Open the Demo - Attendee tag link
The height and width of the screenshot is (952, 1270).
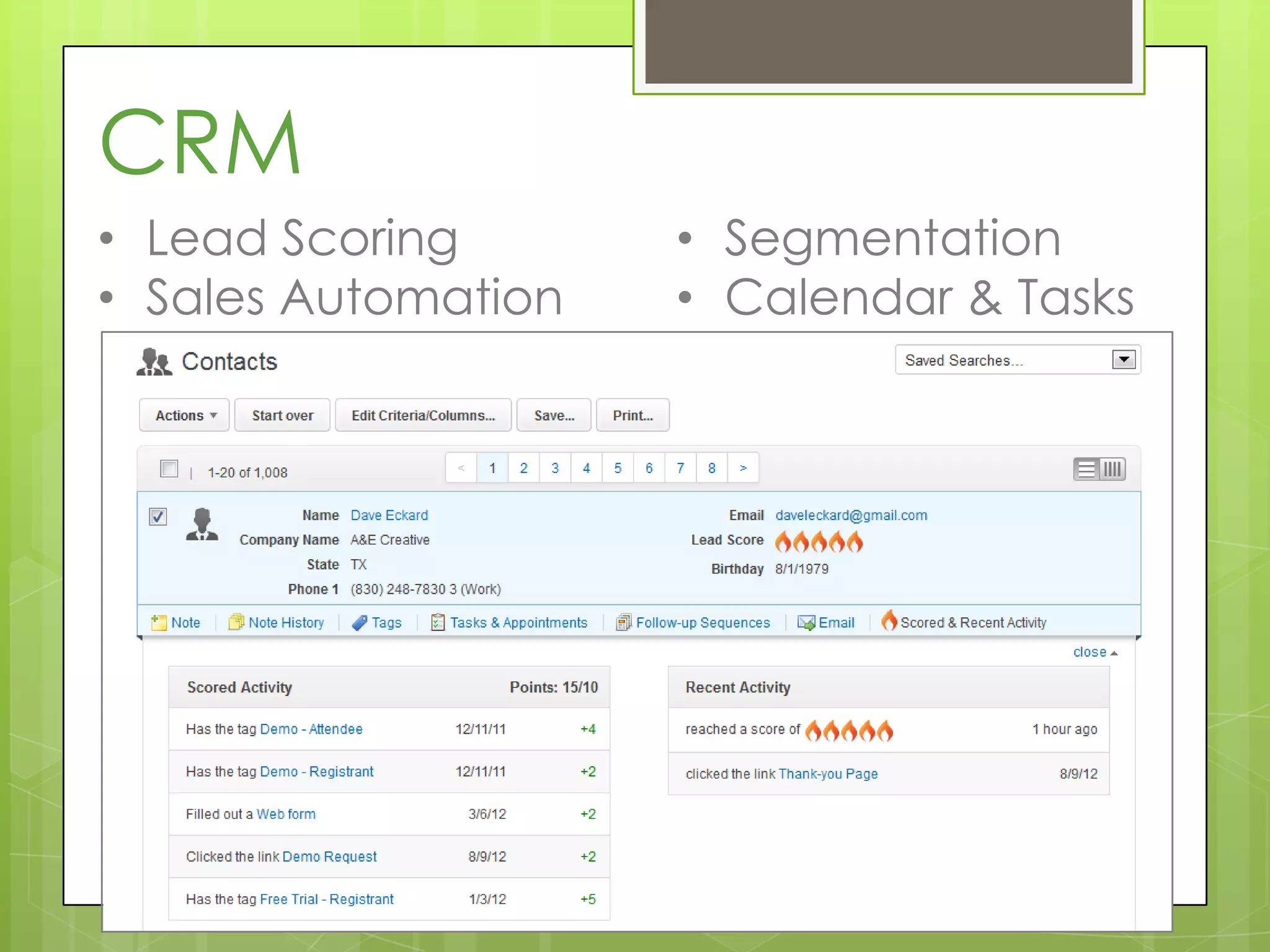point(311,729)
